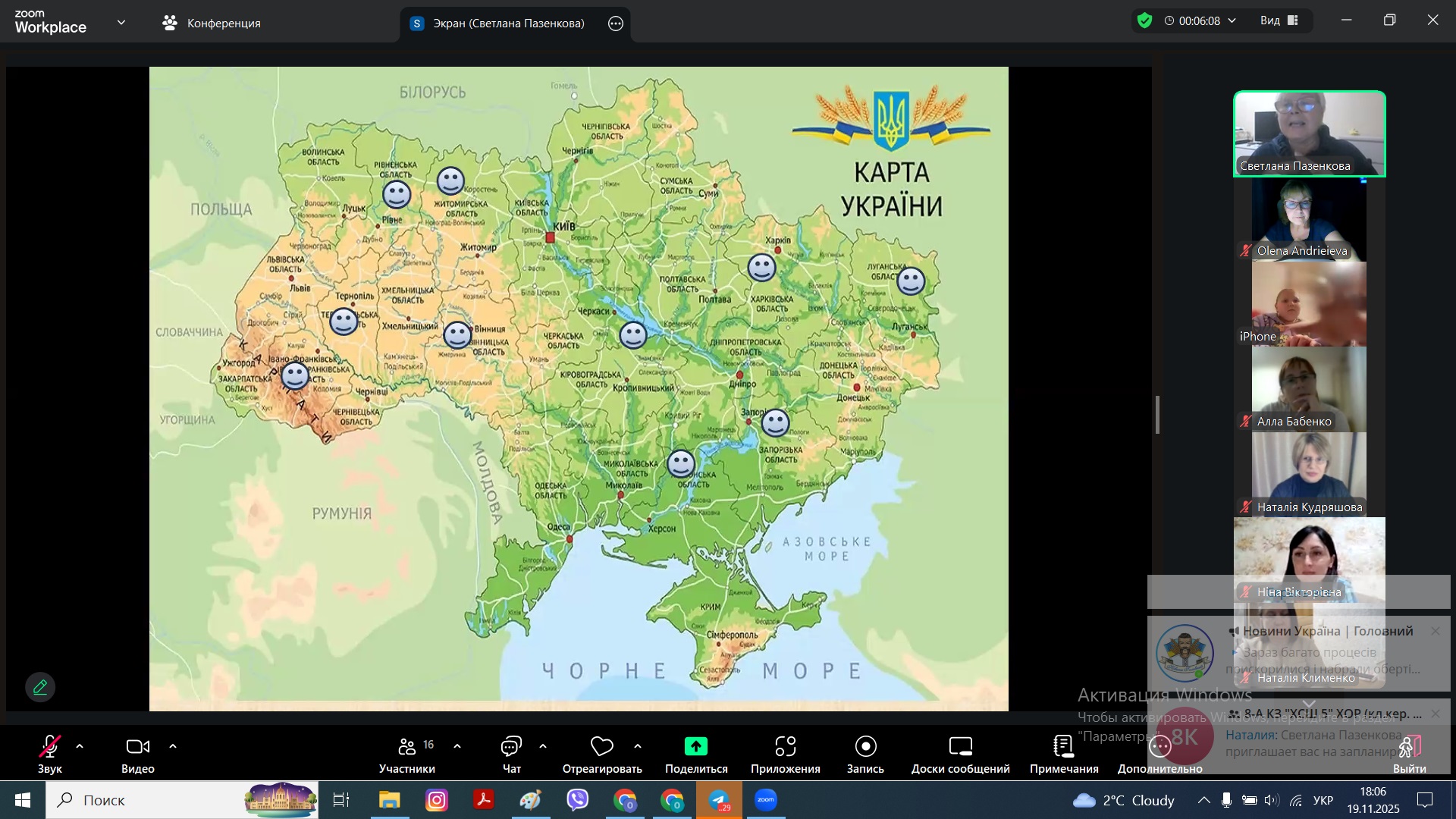Unmute the microphone audio toggle
1456x819 pixels.
[x=50, y=747]
